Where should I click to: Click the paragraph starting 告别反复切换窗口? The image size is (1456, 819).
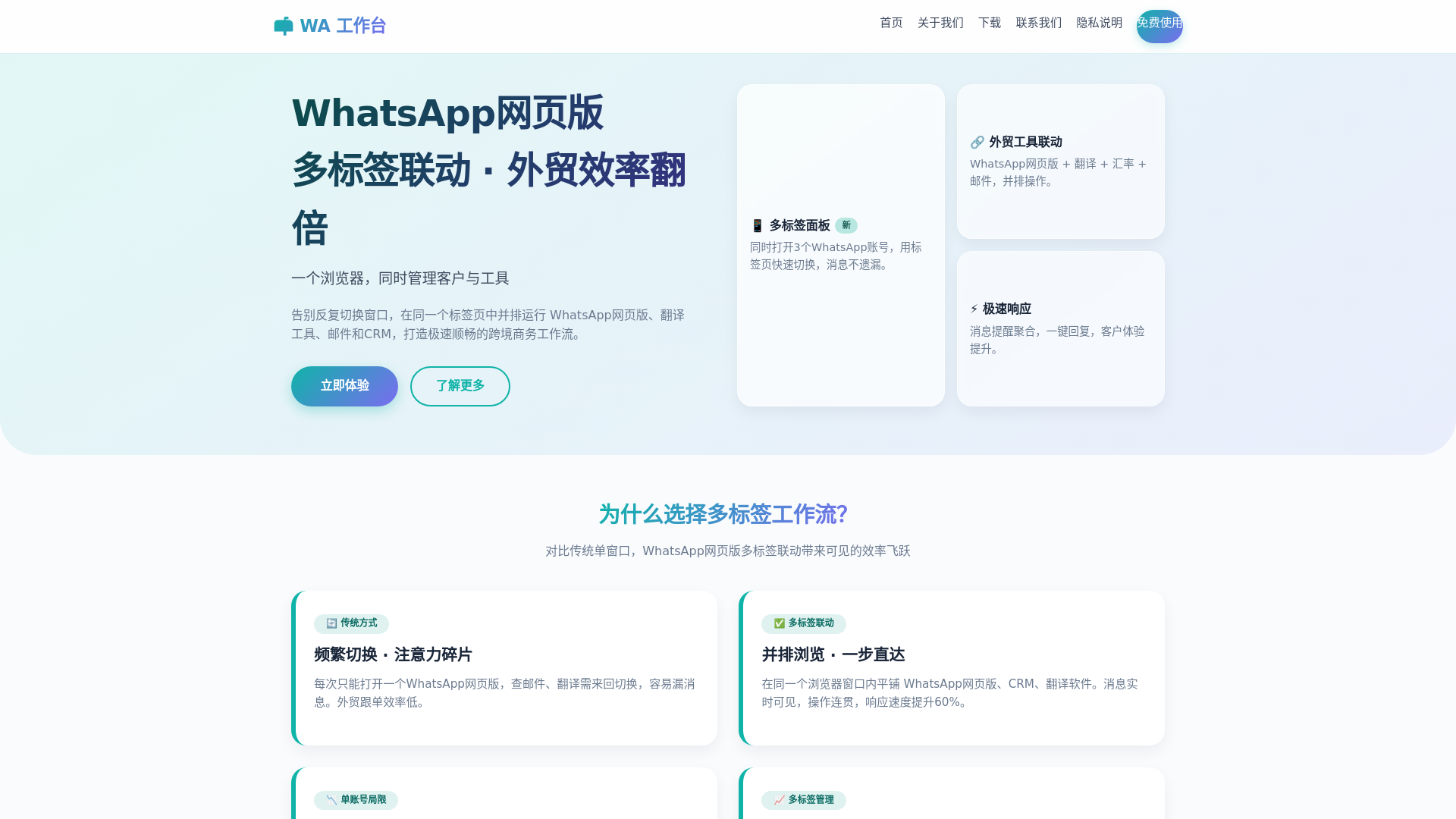pyautogui.click(x=488, y=325)
